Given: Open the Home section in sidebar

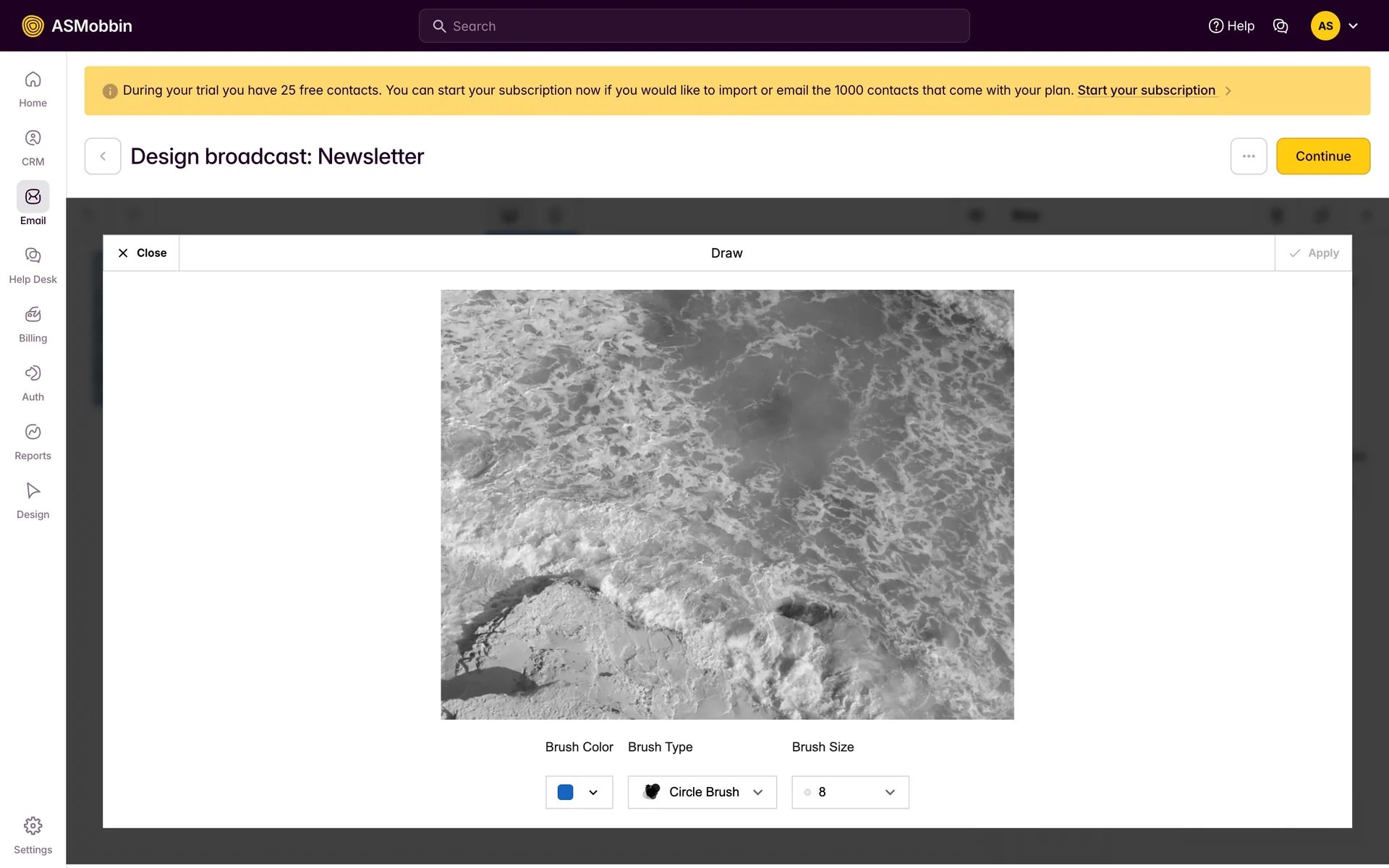Looking at the screenshot, I should (x=33, y=89).
